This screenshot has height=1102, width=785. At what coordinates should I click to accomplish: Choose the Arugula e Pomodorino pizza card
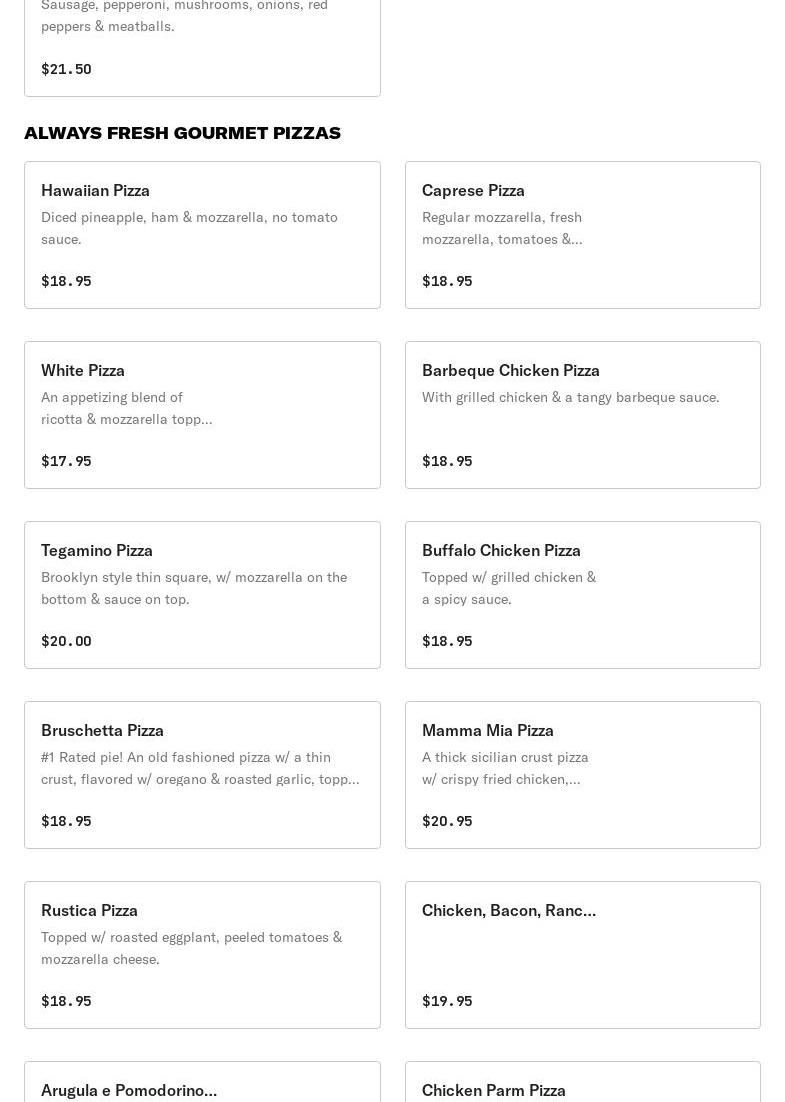202,1084
